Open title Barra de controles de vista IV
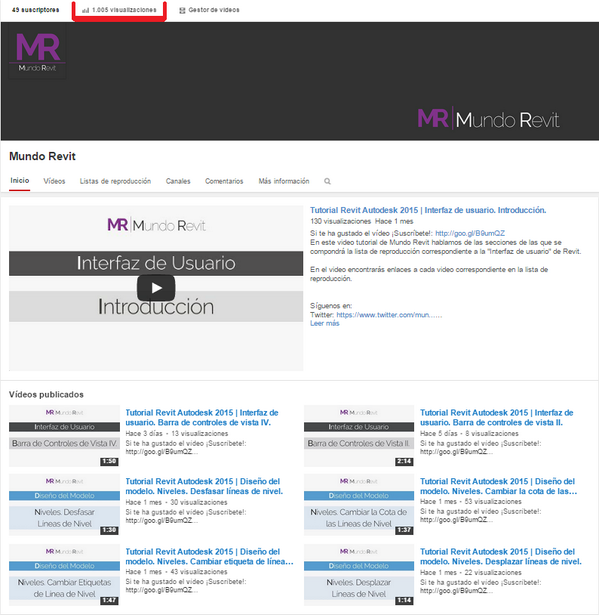 point(202,418)
